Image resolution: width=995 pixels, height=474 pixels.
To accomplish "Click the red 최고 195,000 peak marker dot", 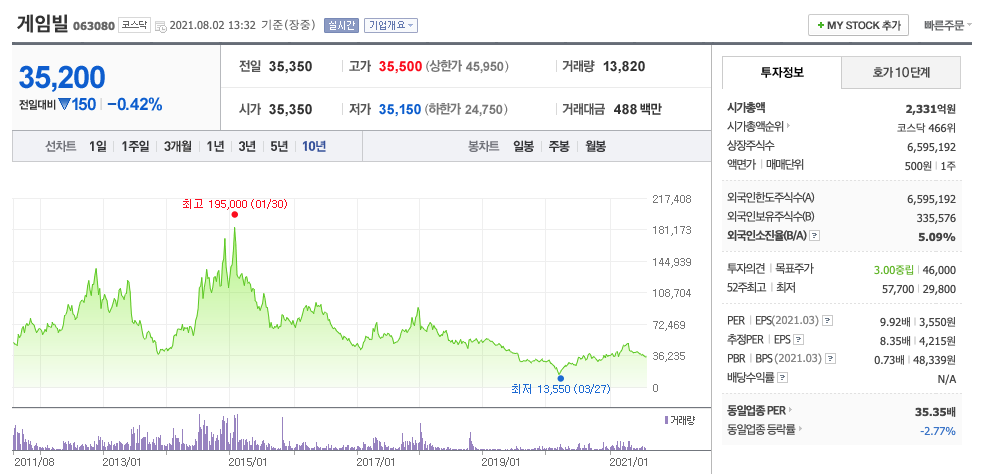I will point(235,214).
